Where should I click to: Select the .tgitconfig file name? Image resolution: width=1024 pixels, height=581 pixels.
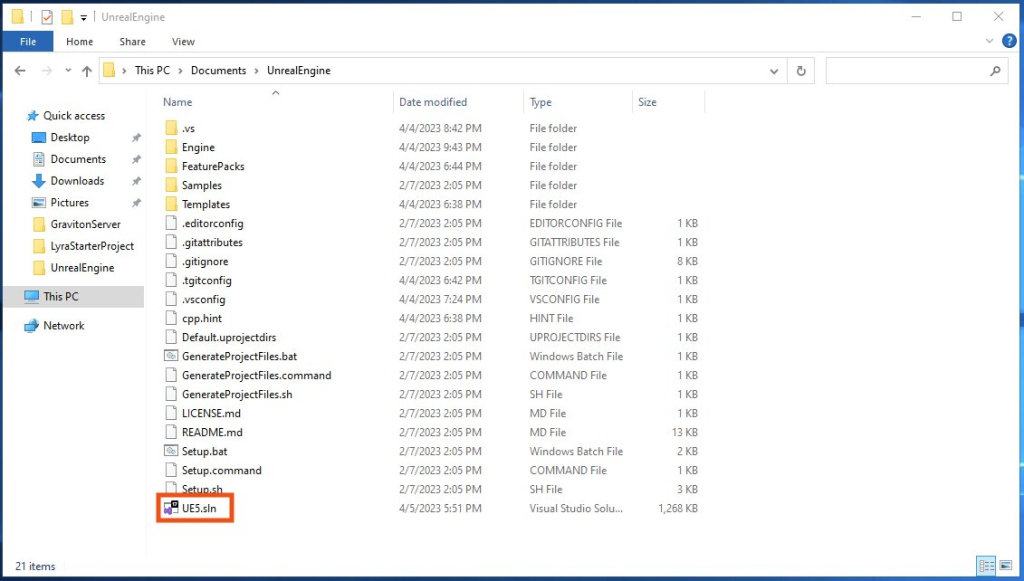[x=206, y=280]
